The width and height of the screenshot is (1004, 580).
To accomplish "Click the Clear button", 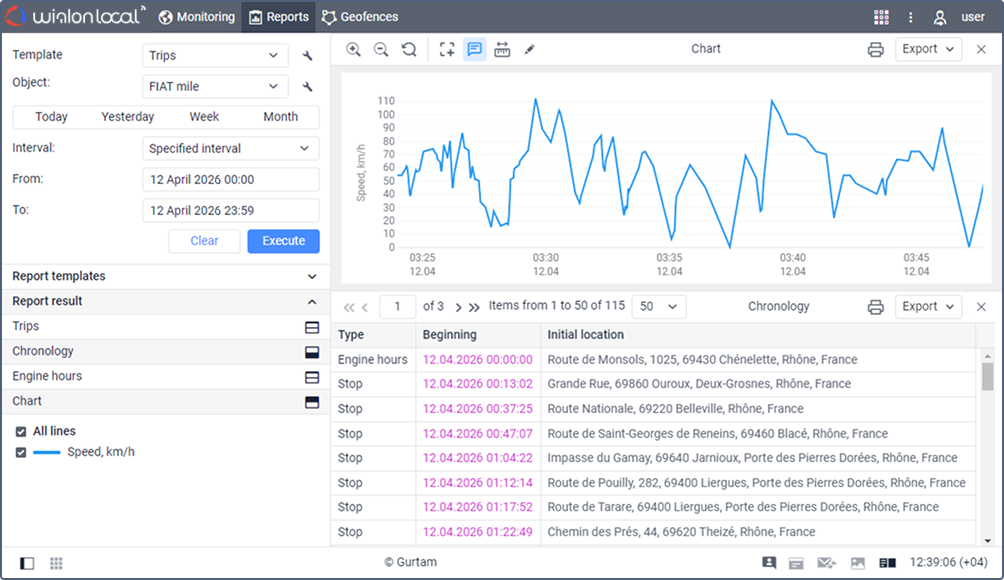I will [x=204, y=241].
